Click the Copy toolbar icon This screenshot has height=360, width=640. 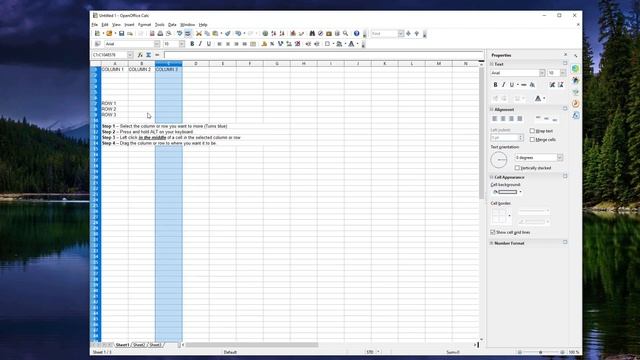pyautogui.click(x=207, y=33)
